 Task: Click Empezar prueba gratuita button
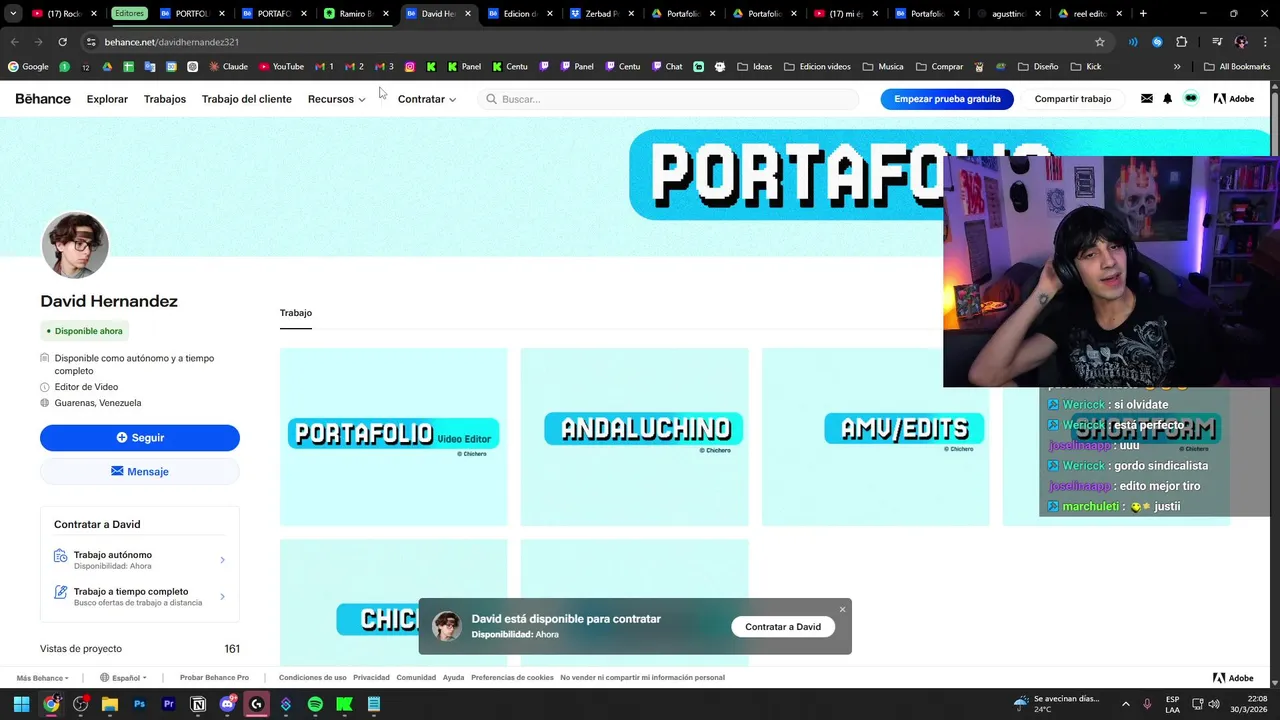click(947, 99)
